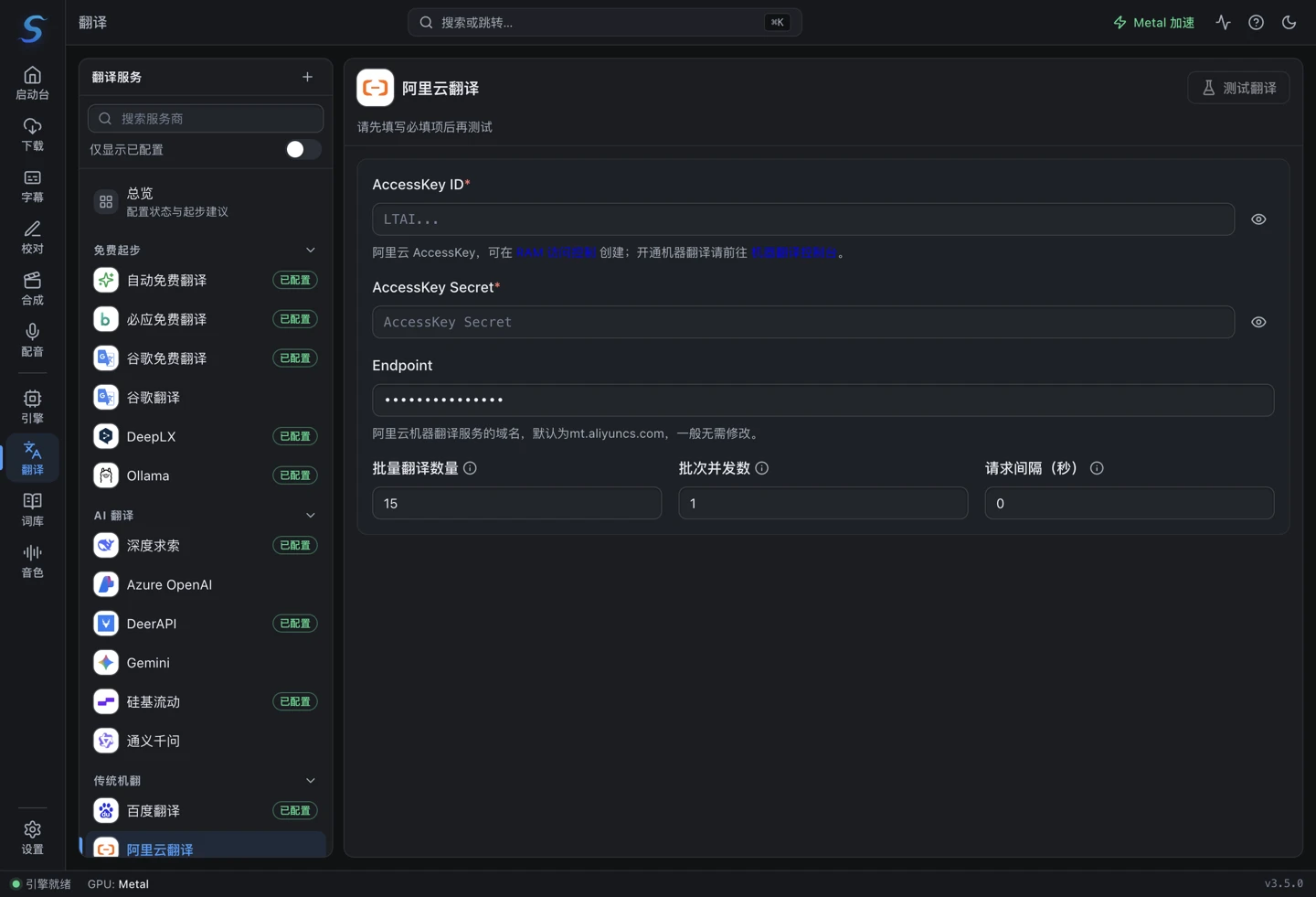
Task: Reveal AccessKey ID with eye icon
Action: pos(1258,219)
